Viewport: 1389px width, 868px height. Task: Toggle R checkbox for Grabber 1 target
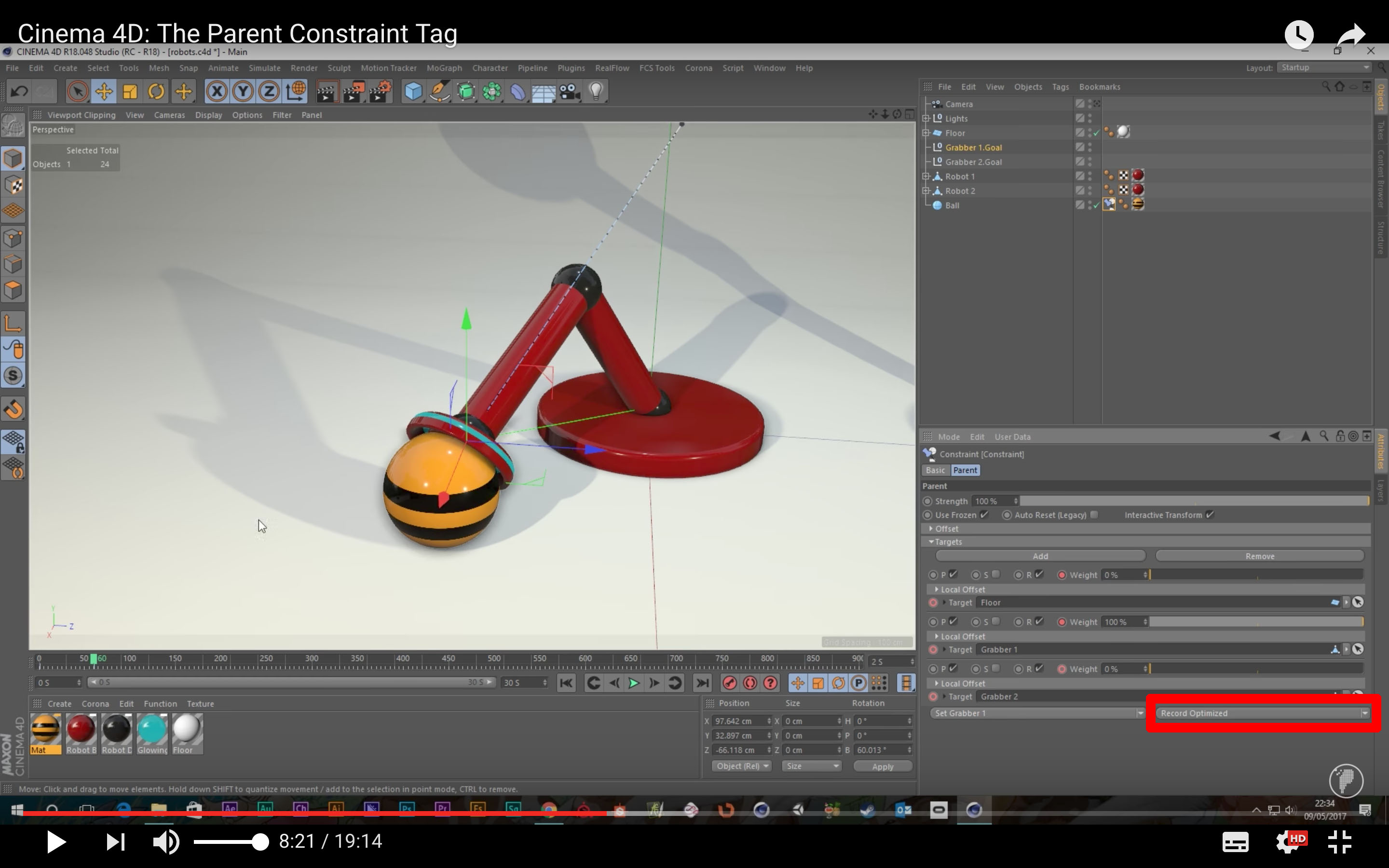pos(1039,621)
